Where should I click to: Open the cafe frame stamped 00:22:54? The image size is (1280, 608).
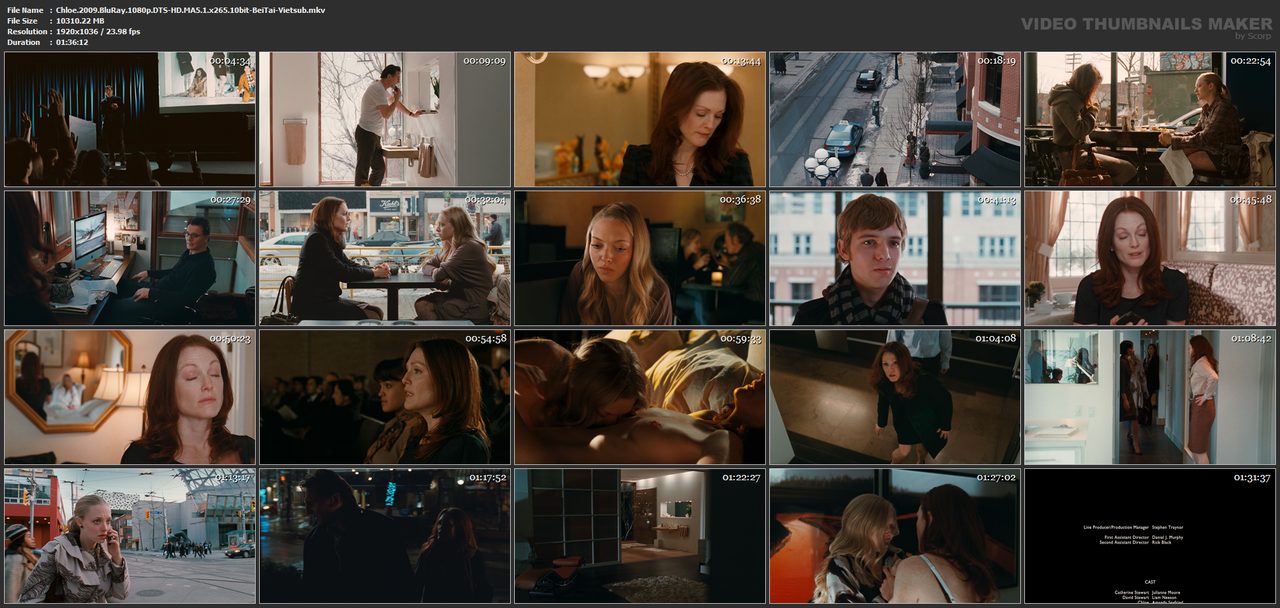click(x=1150, y=120)
